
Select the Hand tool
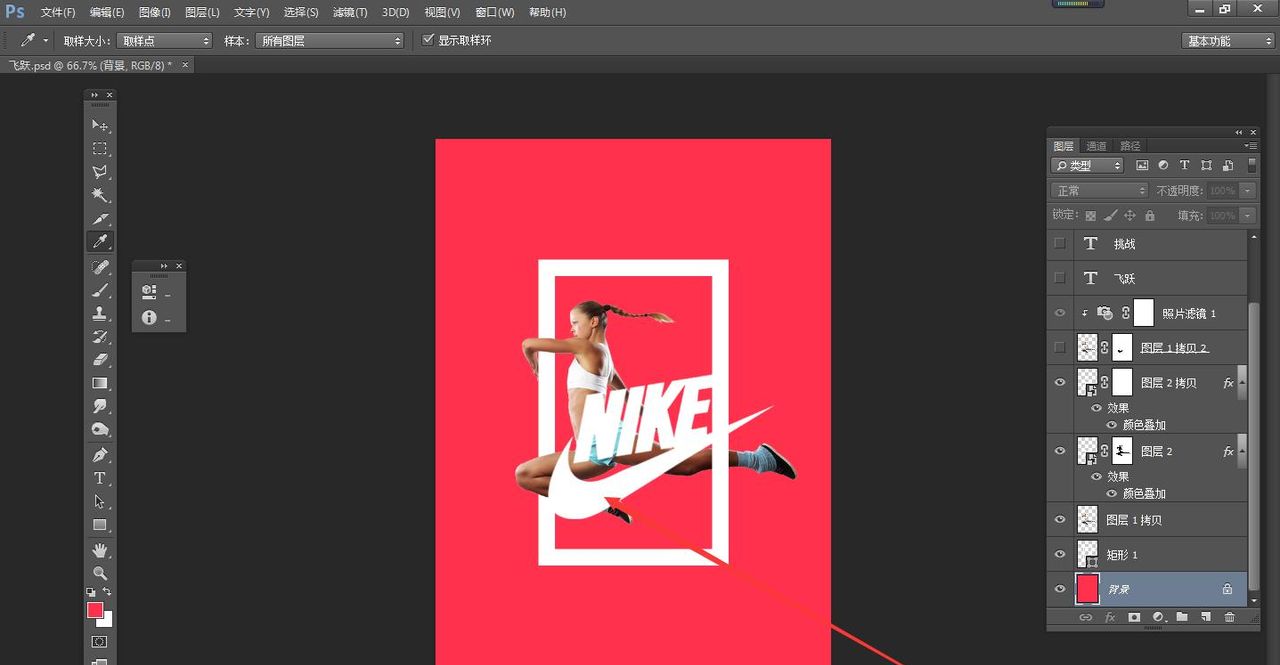[100, 550]
